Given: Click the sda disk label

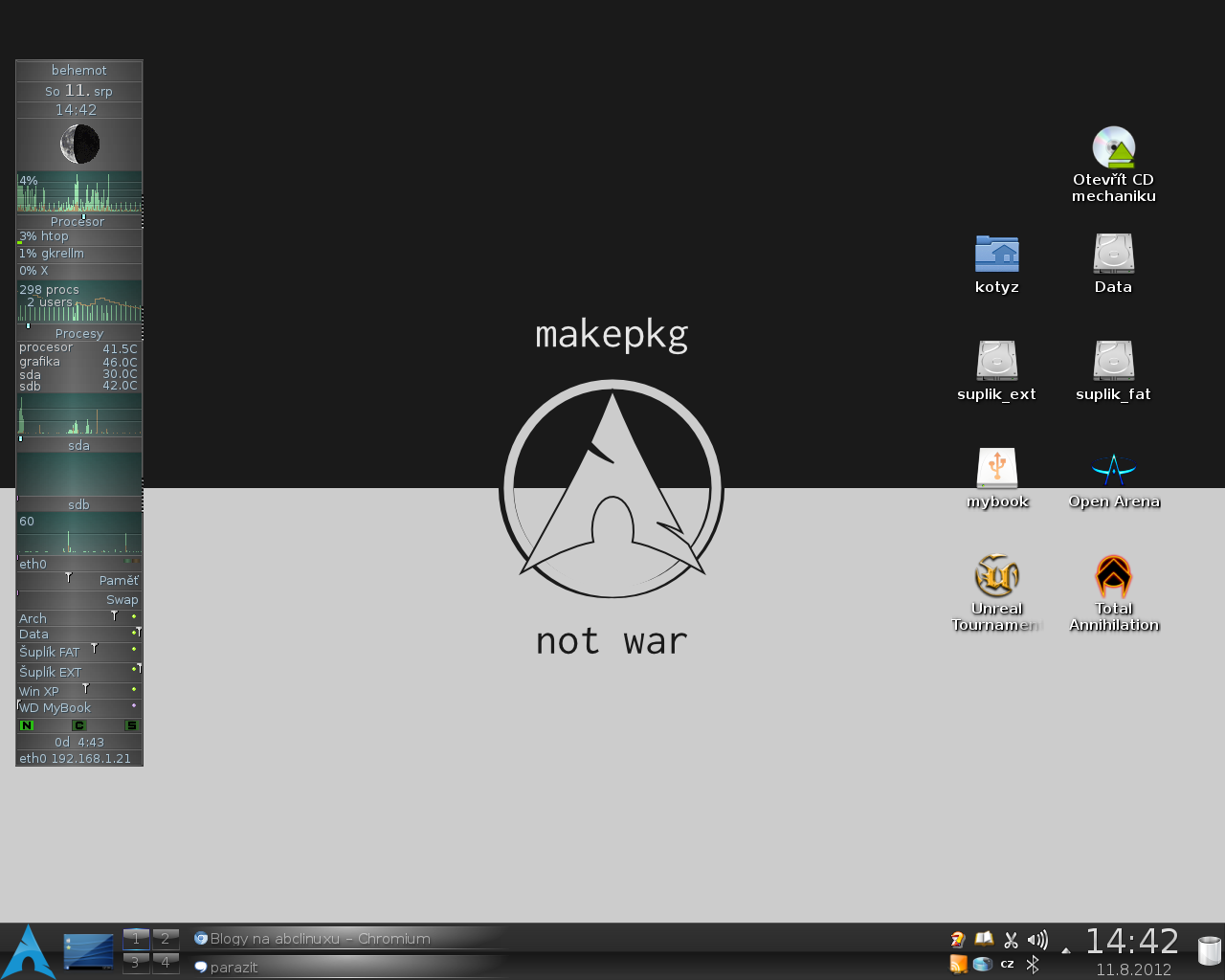Looking at the screenshot, I should (x=79, y=446).
